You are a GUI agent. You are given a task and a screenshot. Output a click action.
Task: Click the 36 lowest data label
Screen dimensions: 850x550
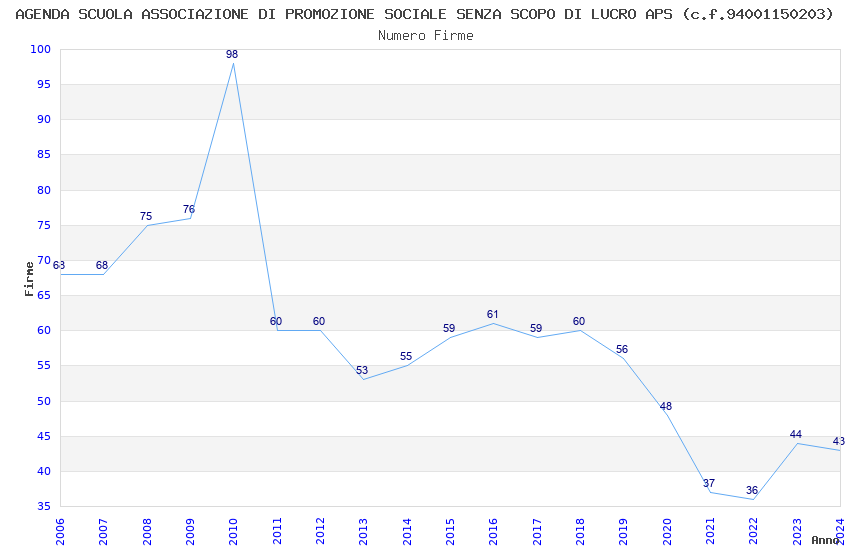click(x=752, y=490)
